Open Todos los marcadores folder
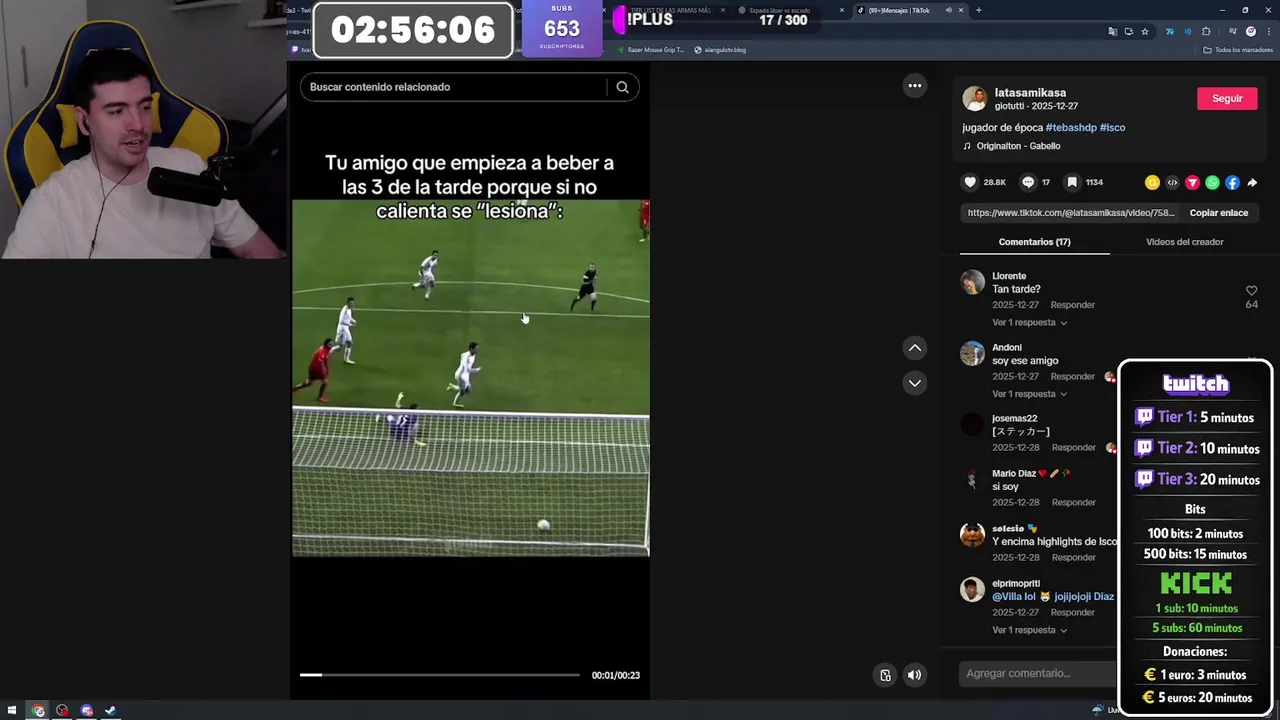1280x720 pixels. point(1238,50)
